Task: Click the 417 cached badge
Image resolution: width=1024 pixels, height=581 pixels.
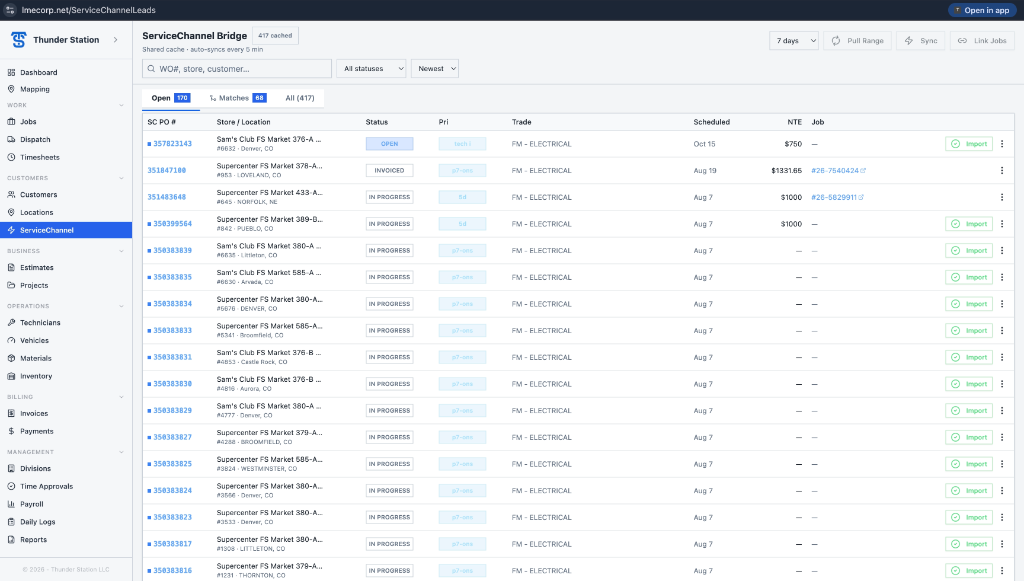Action: coord(275,36)
